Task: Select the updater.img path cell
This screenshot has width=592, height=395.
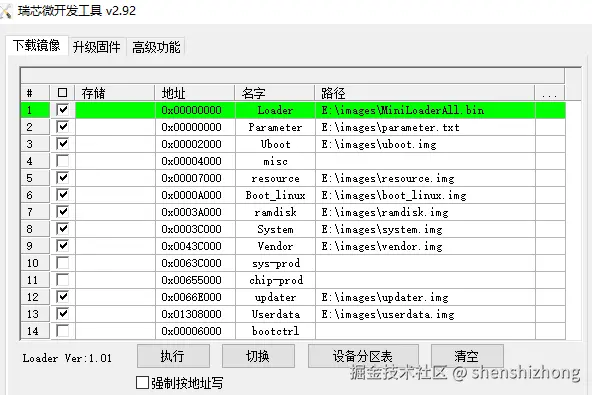Action: 426,297
